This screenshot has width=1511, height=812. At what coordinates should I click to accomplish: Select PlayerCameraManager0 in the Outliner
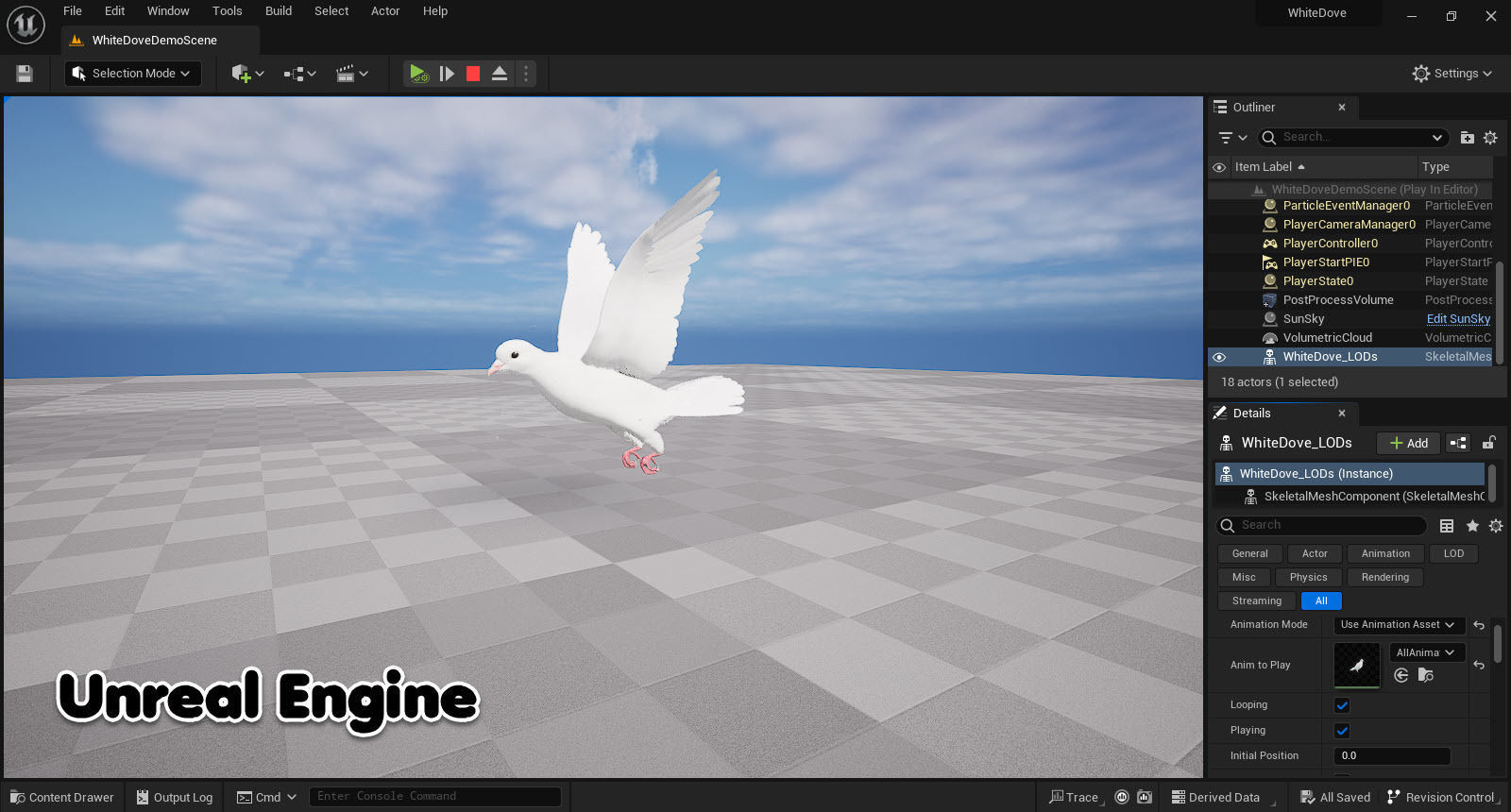pyautogui.click(x=1350, y=225)
